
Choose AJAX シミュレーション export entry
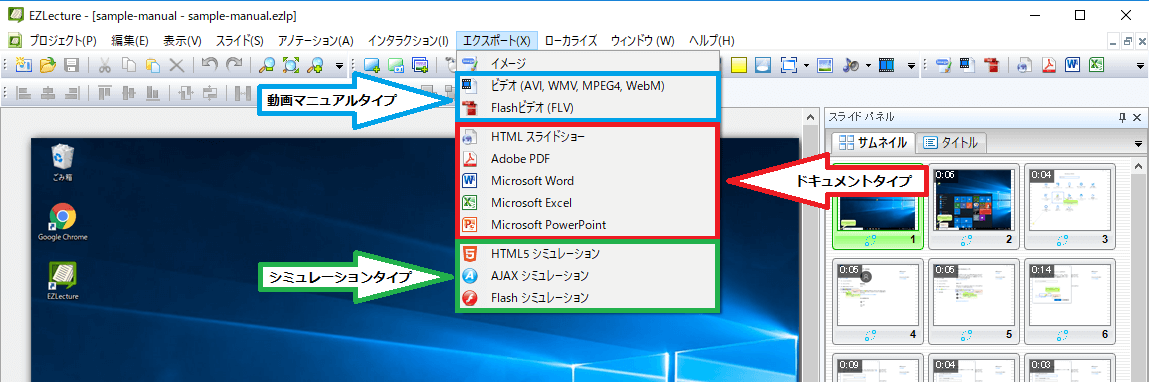[x=587, y=276]
